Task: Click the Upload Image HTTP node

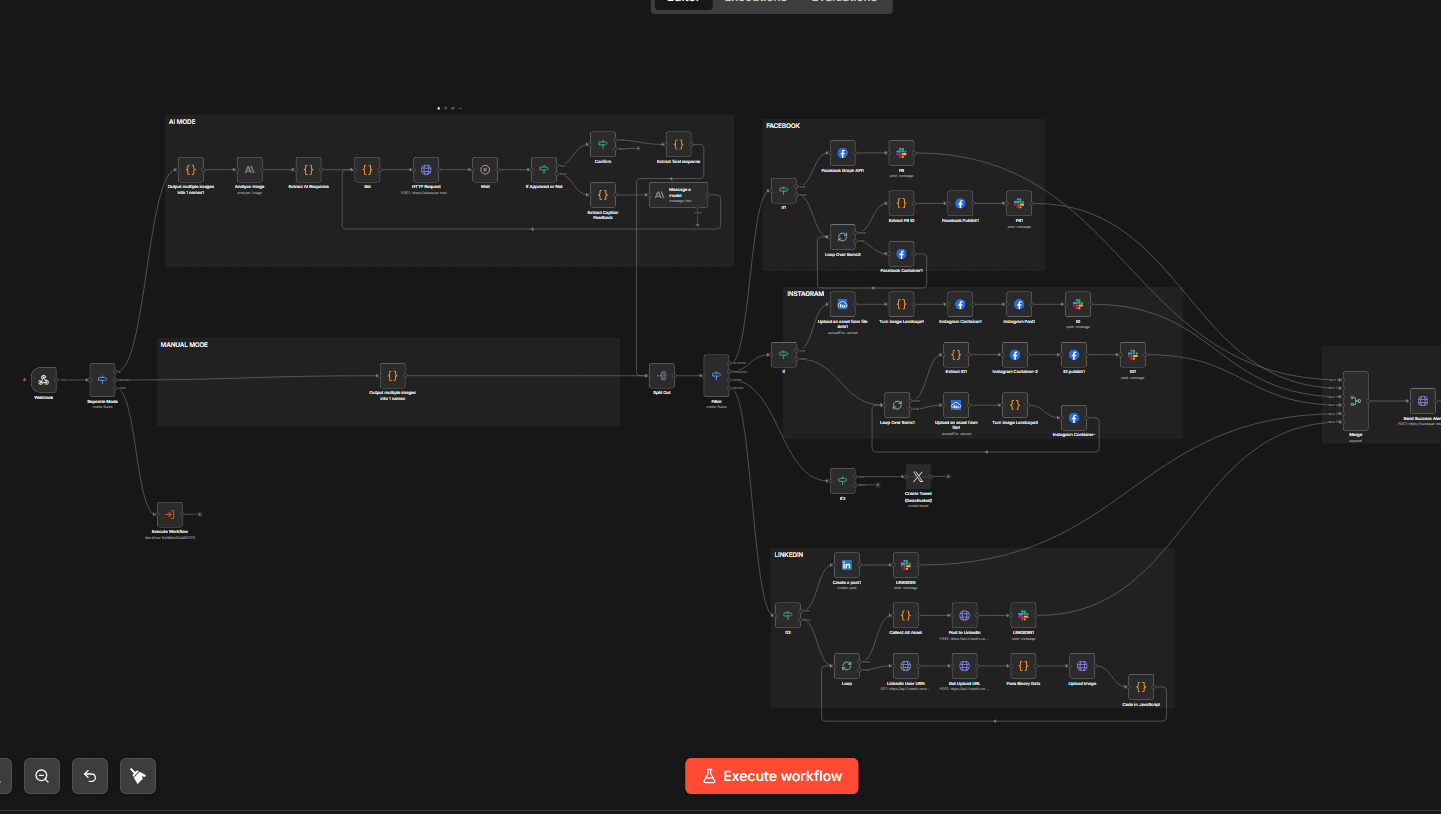Action: coord(1082,665)
